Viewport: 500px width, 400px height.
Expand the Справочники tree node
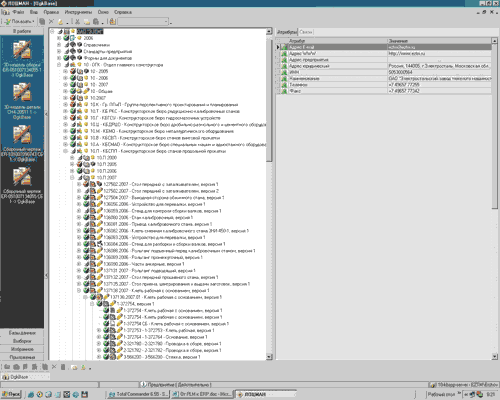59,45
